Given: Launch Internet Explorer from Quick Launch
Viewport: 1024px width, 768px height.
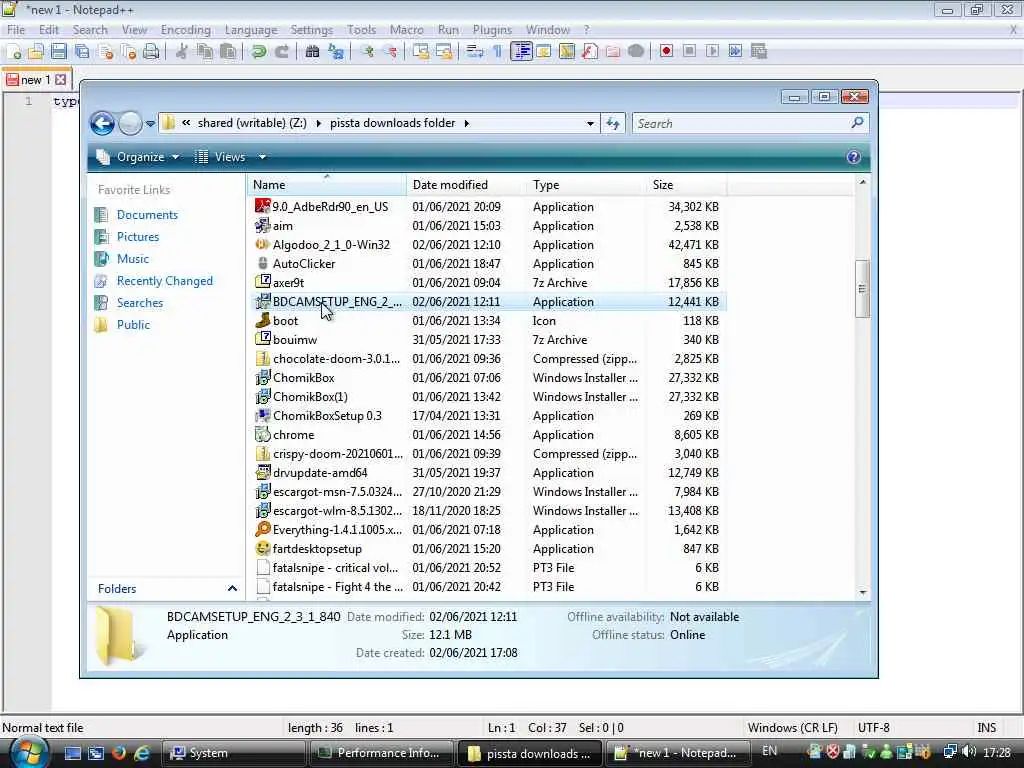Looking at the screenshot, I should [140, 753].
